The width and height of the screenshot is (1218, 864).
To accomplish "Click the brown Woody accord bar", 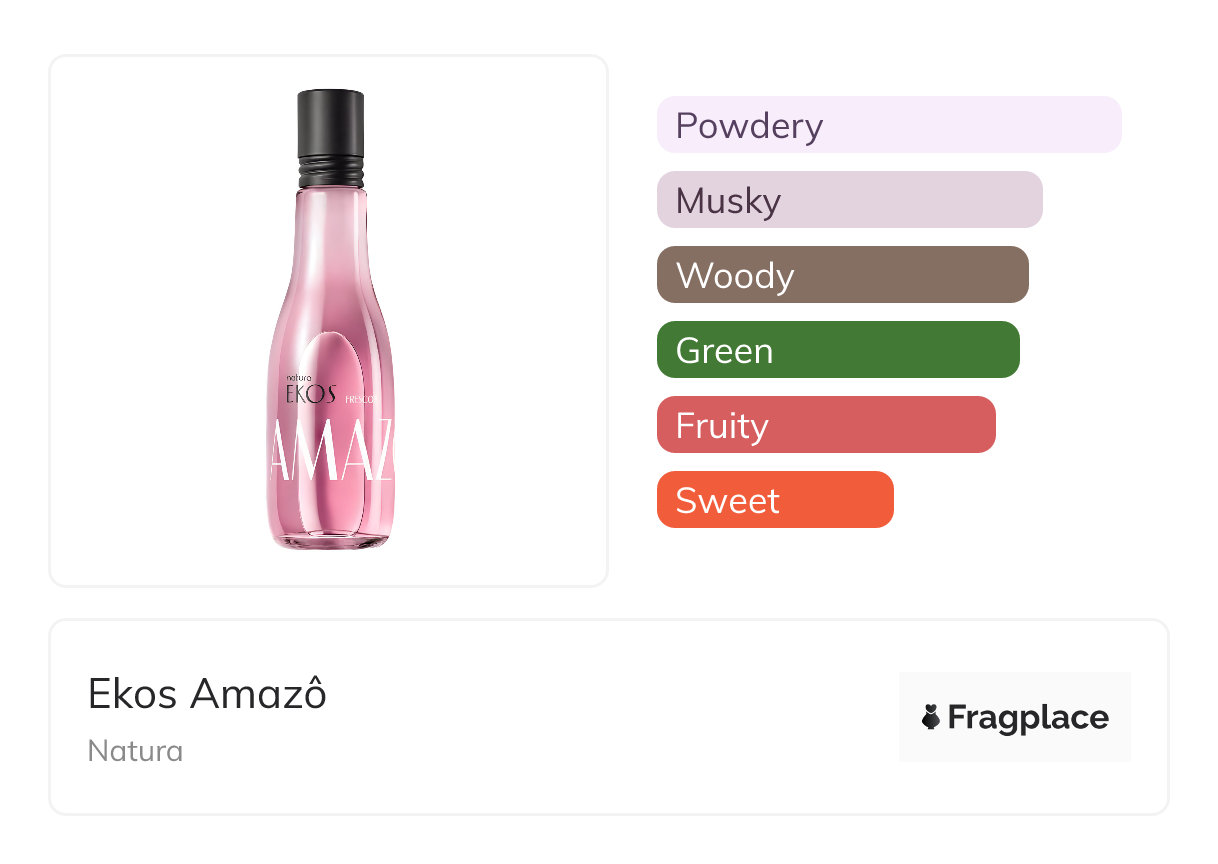I will coord(842,275).
